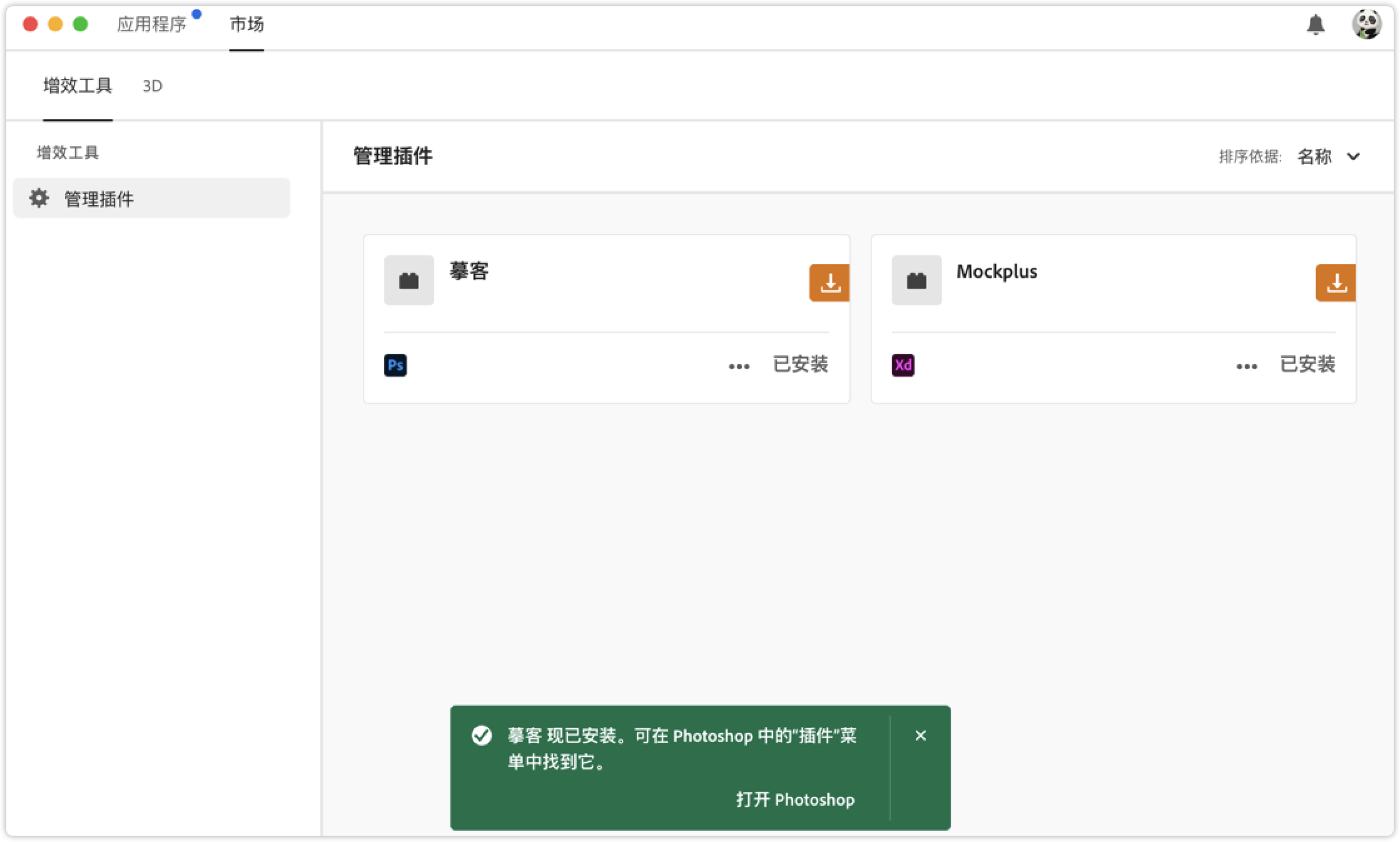
Task: Open the panda profile avatar
Action: point(1366,25)
